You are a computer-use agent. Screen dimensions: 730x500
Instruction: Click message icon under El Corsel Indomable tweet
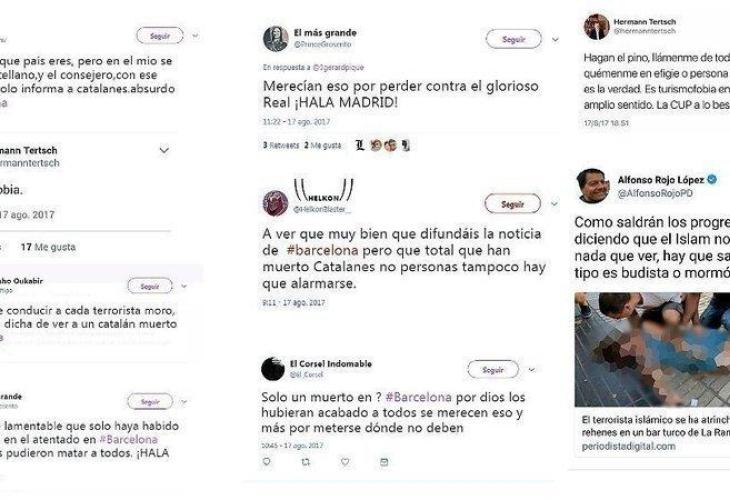(384, 462)
